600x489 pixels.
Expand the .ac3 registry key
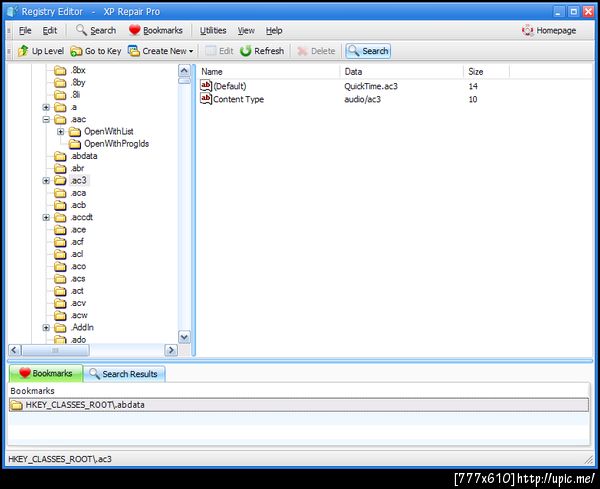click(46, 181)
